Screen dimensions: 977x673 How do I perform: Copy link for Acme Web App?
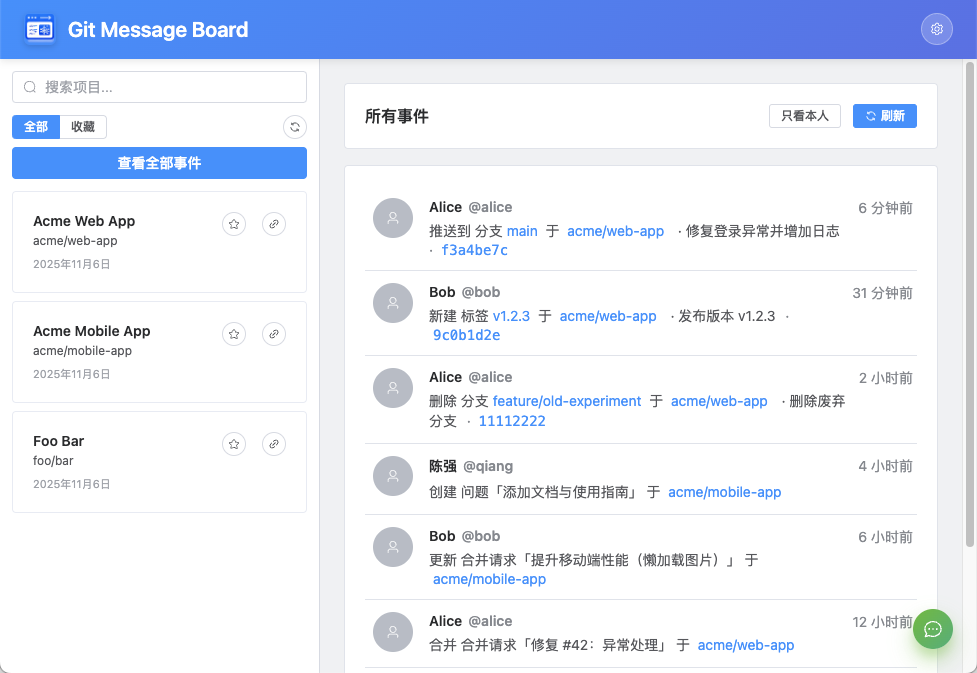[274, 224]
